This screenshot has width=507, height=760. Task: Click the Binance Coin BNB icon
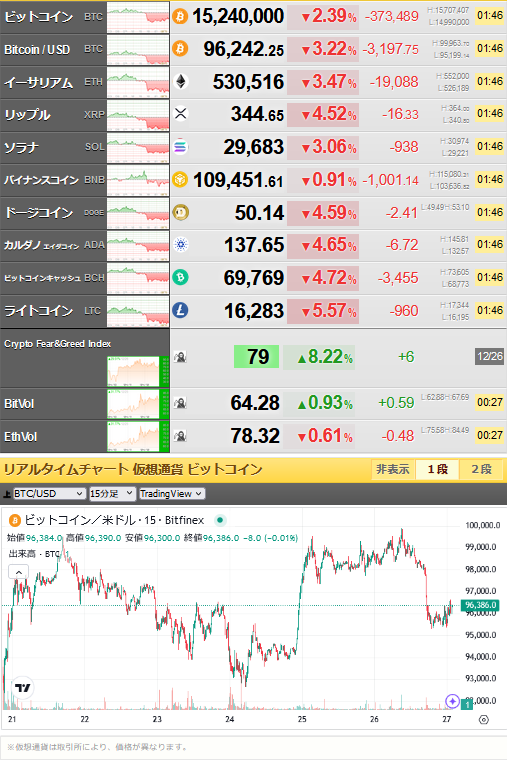pos(180,180)
